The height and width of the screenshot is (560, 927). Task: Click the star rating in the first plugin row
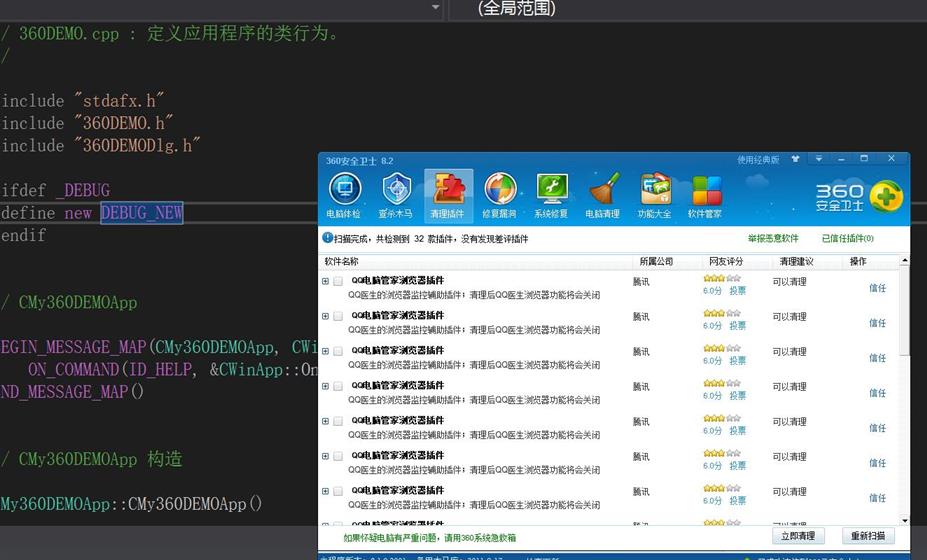[x=722, y=278]
